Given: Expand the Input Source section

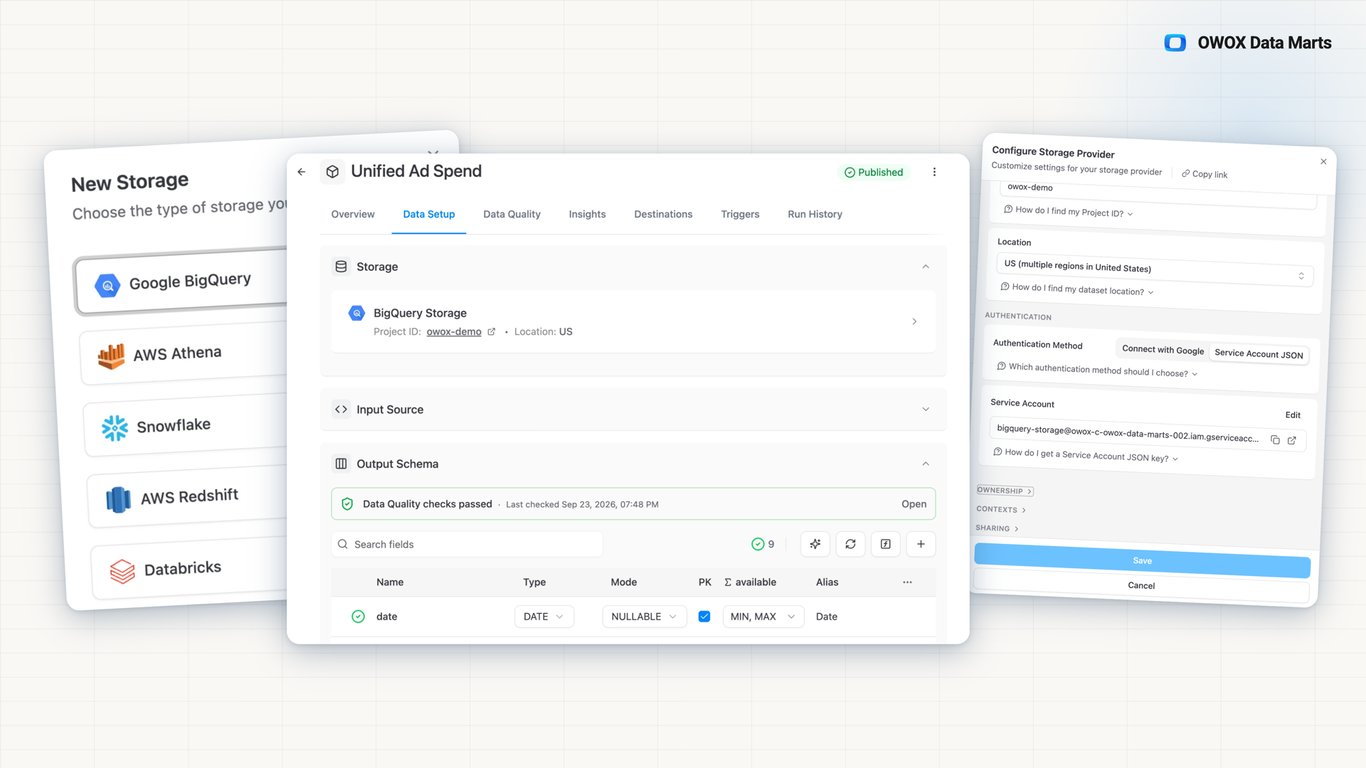Looking at the screenshot, I should click(x=925, y=409).
